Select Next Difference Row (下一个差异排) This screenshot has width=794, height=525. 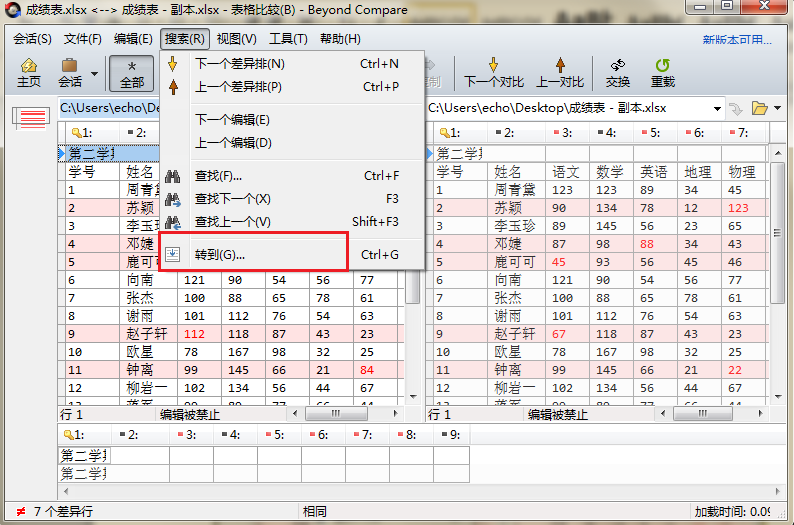(x=292, y=64)
